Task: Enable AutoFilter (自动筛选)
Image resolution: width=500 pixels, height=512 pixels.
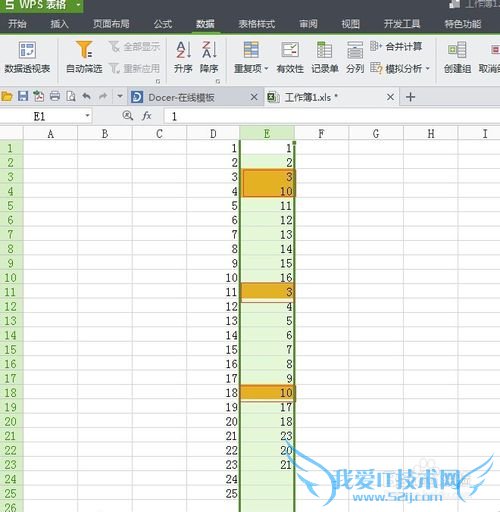Action: tap(84, 57)
